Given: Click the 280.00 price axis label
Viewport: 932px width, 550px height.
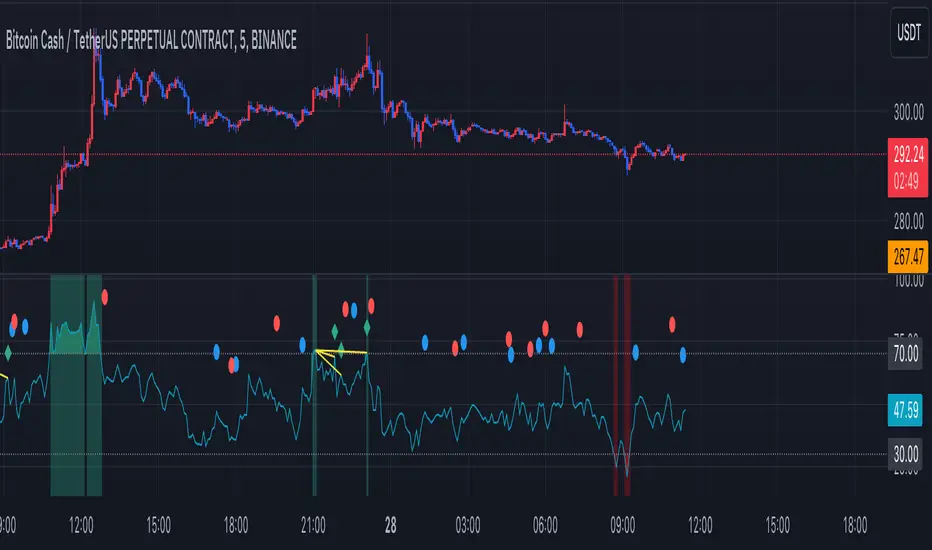Looking at the screenshot, I should coord(909,222).
